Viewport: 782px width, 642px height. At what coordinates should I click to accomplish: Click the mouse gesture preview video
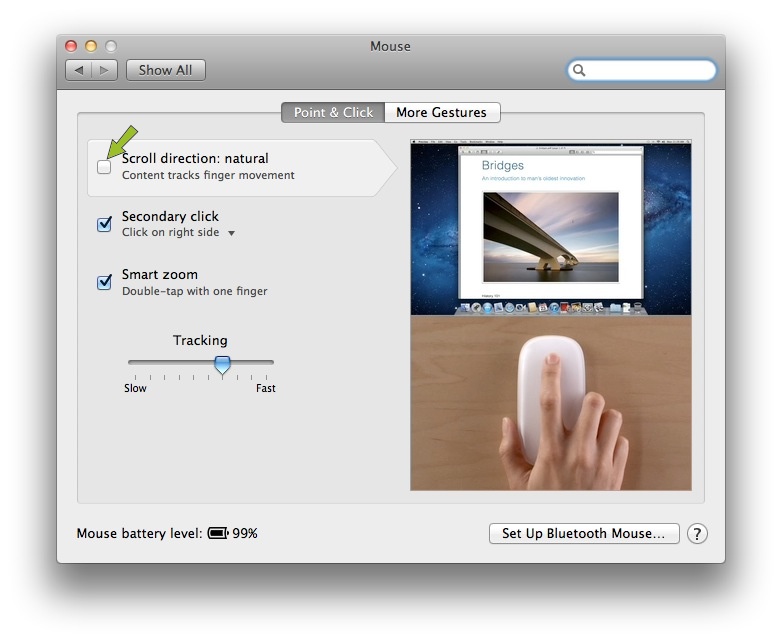pos(551,315)
